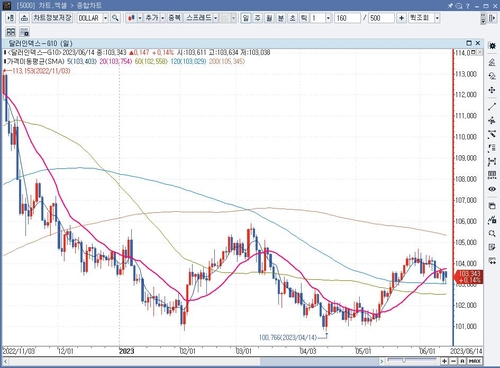Select the multi-line drawing tool in sidebar
Screen dimensions: 500x368
492,121
